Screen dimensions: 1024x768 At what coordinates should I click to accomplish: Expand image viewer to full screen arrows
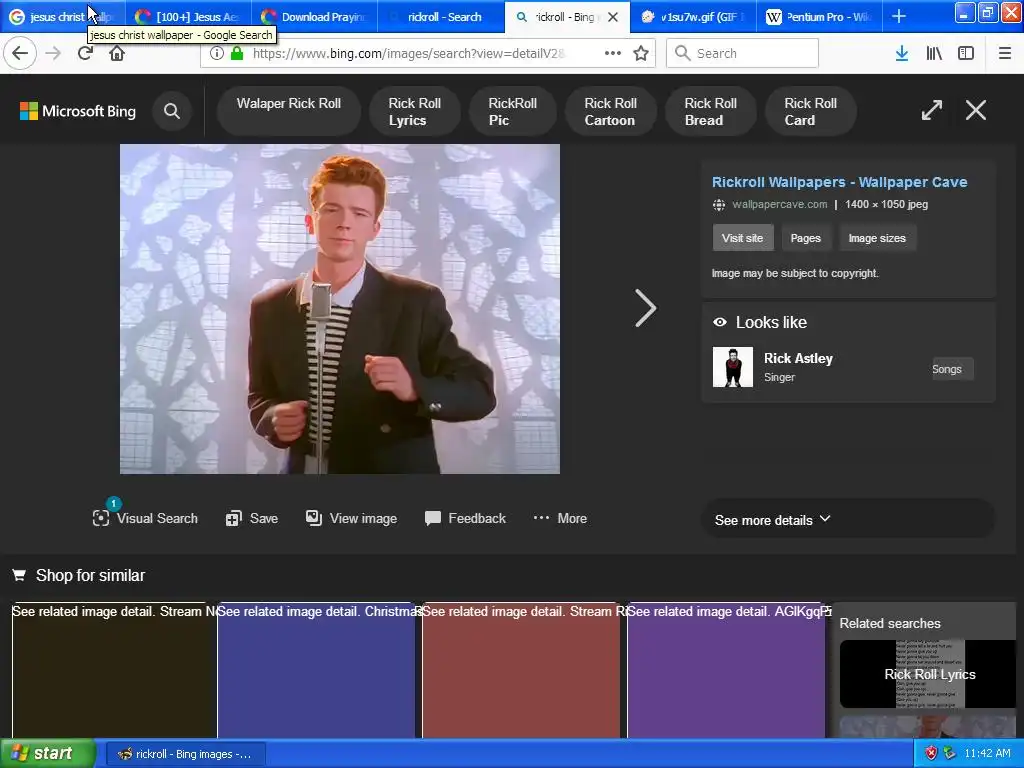(x=932, y=110)
